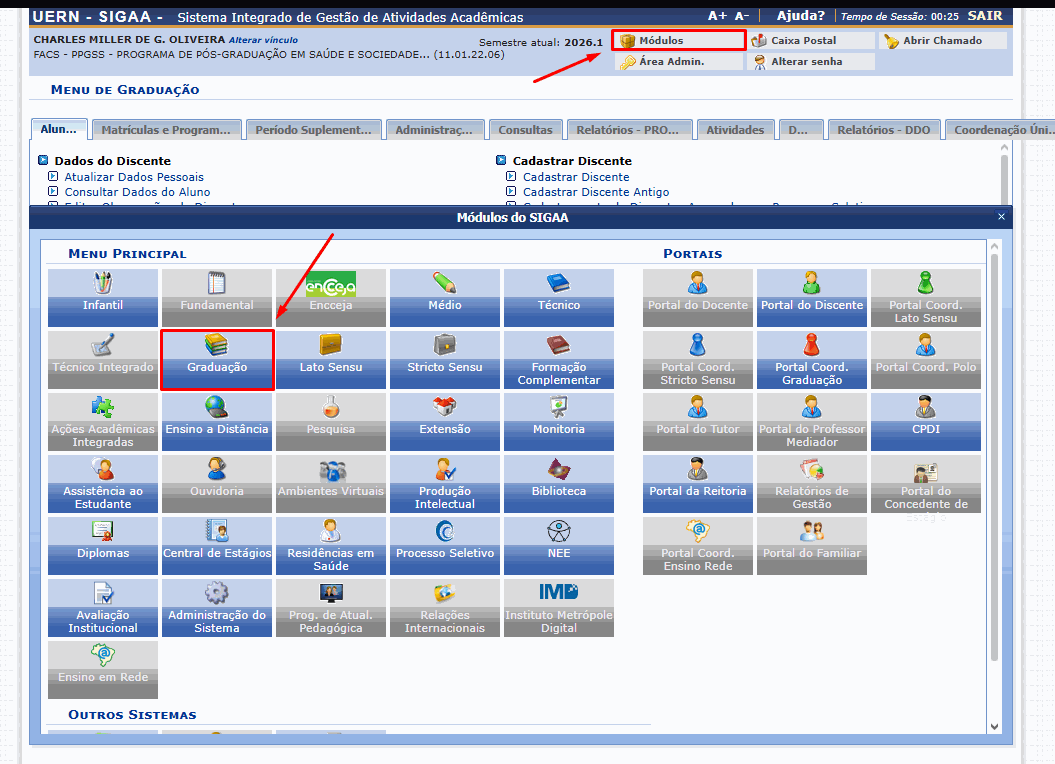Click Alterar vínculo link
The image size is (1055, 764).
coord(263,40)
